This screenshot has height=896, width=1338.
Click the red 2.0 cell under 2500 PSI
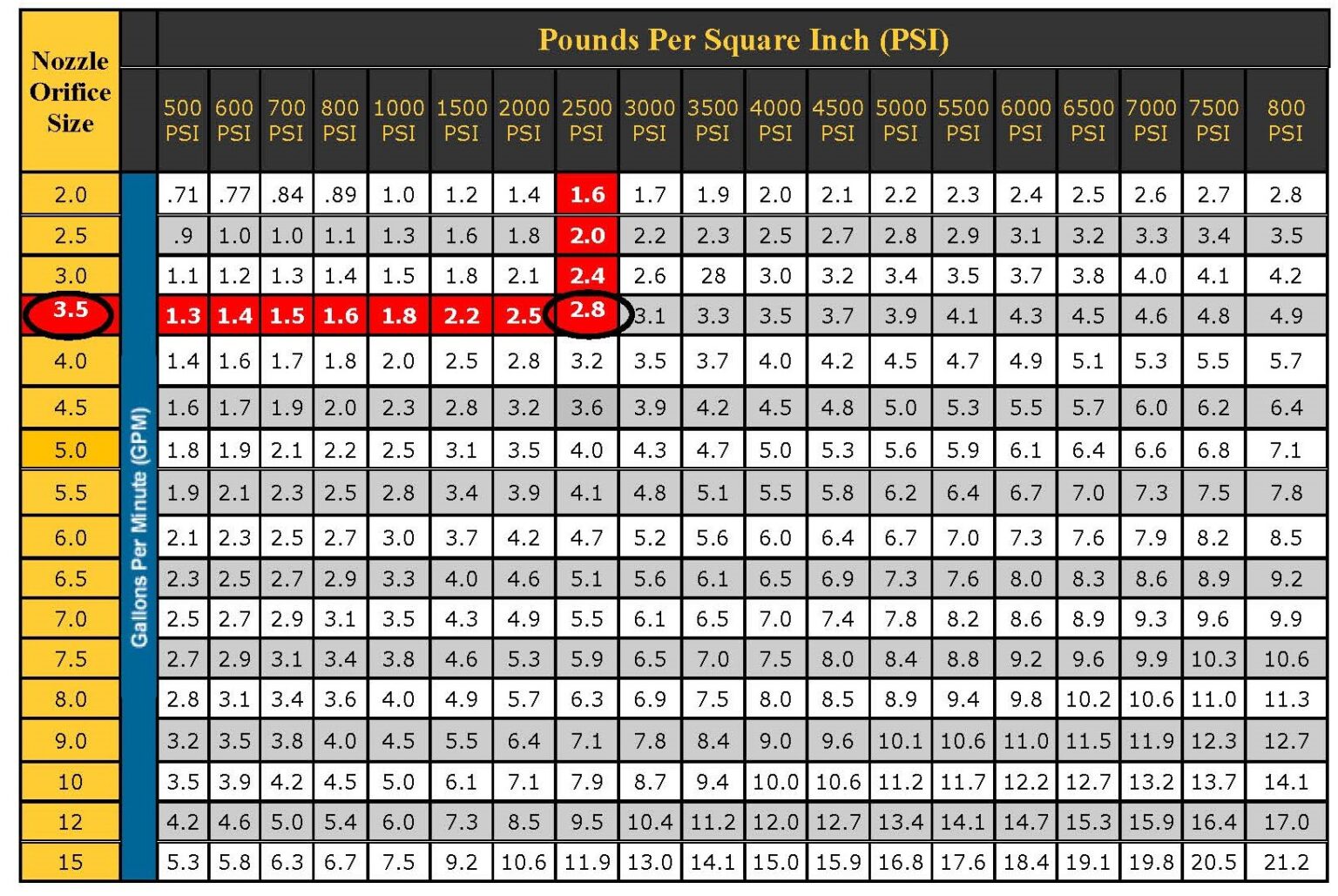587,235
